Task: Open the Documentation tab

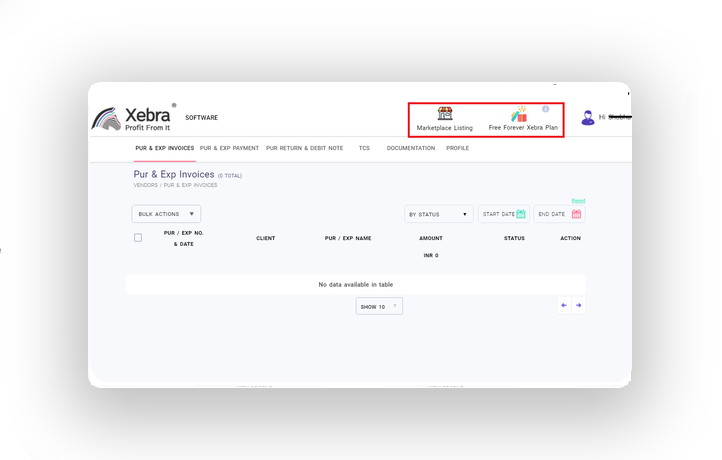Action: click(411, 148)
